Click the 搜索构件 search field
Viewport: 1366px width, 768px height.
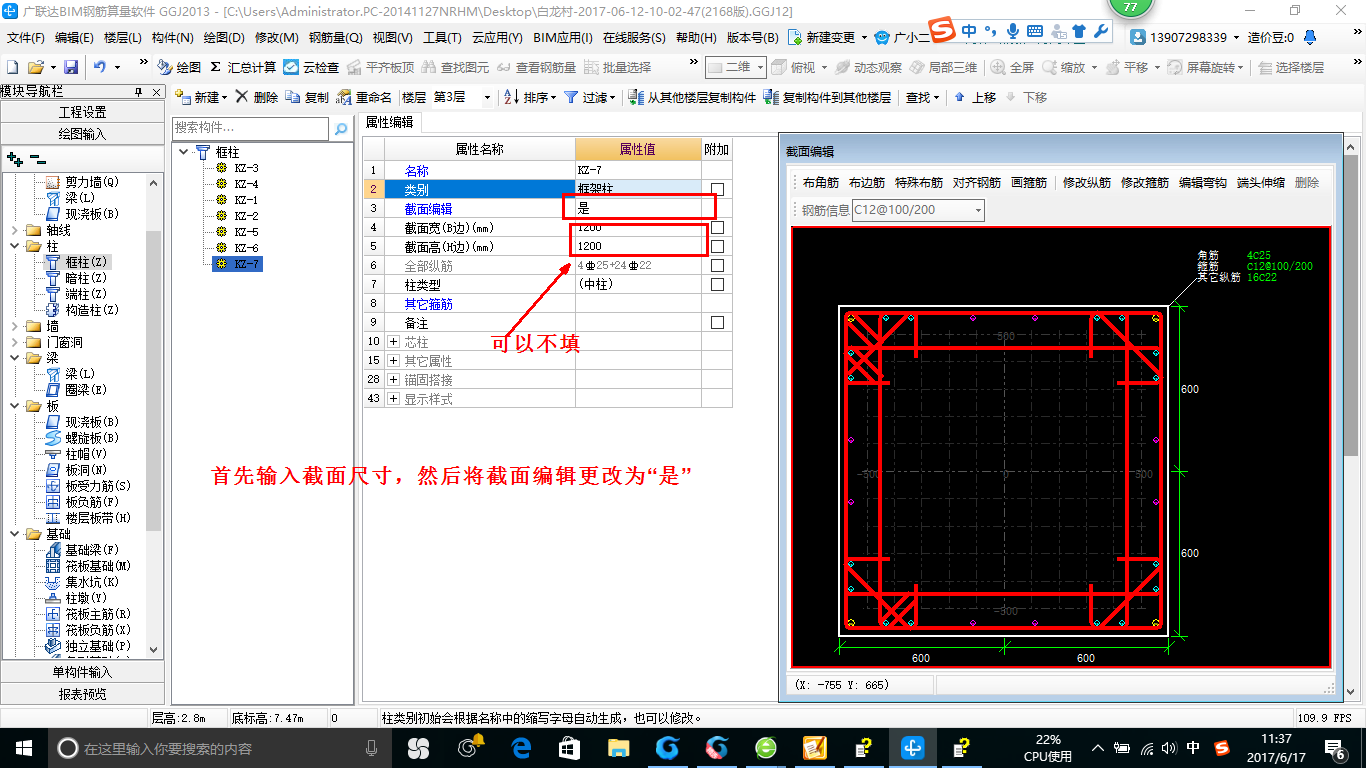250,128
